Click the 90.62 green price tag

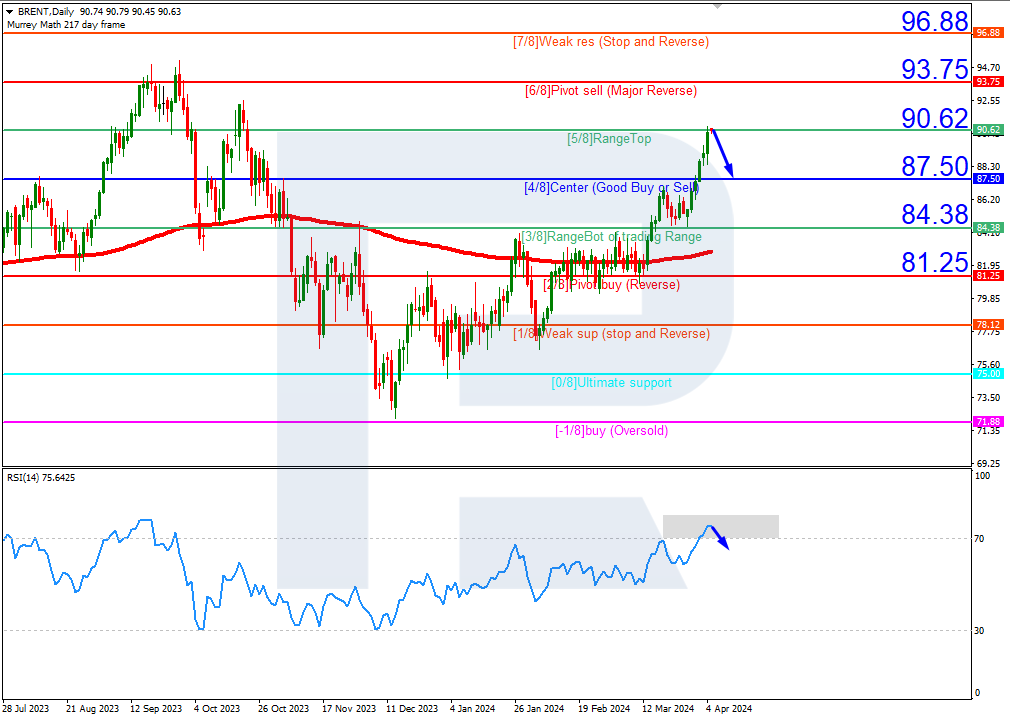[x=988, y=129]
